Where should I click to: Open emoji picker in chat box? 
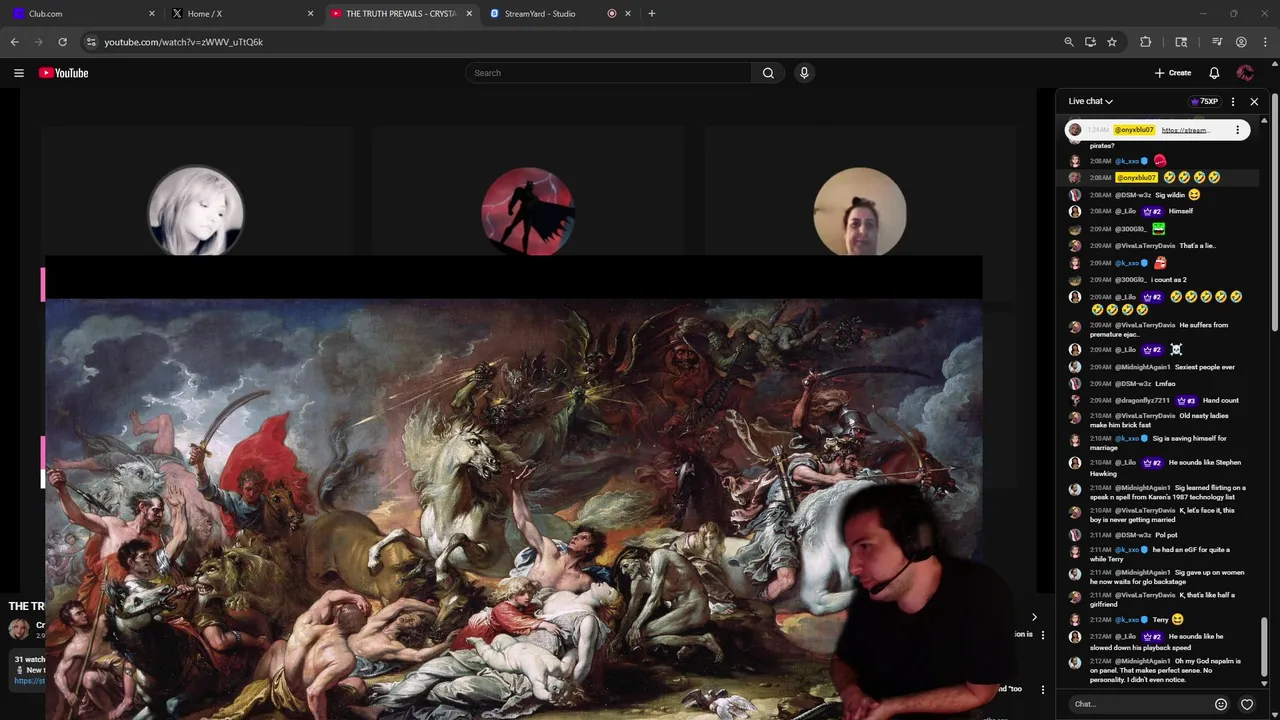click(x=1221, y=704)
